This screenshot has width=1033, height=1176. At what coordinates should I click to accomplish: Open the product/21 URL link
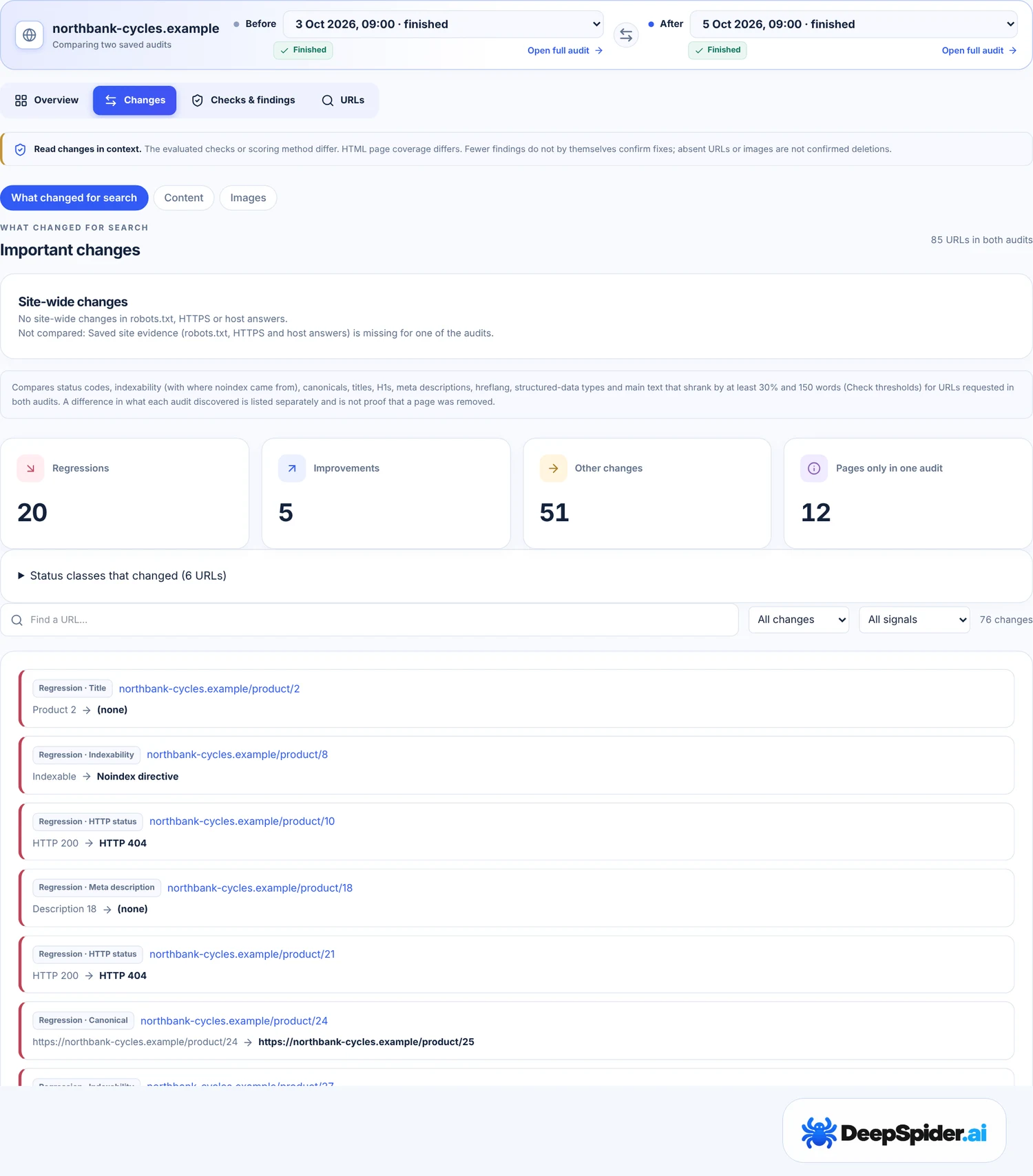[x=242, y=954]
